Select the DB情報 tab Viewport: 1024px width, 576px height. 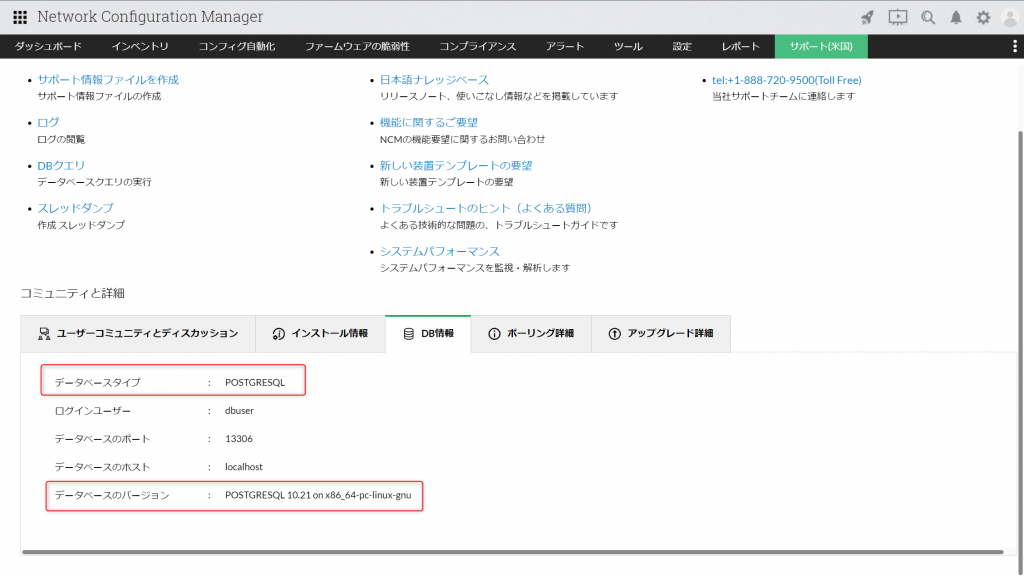[x=428, y=334]
